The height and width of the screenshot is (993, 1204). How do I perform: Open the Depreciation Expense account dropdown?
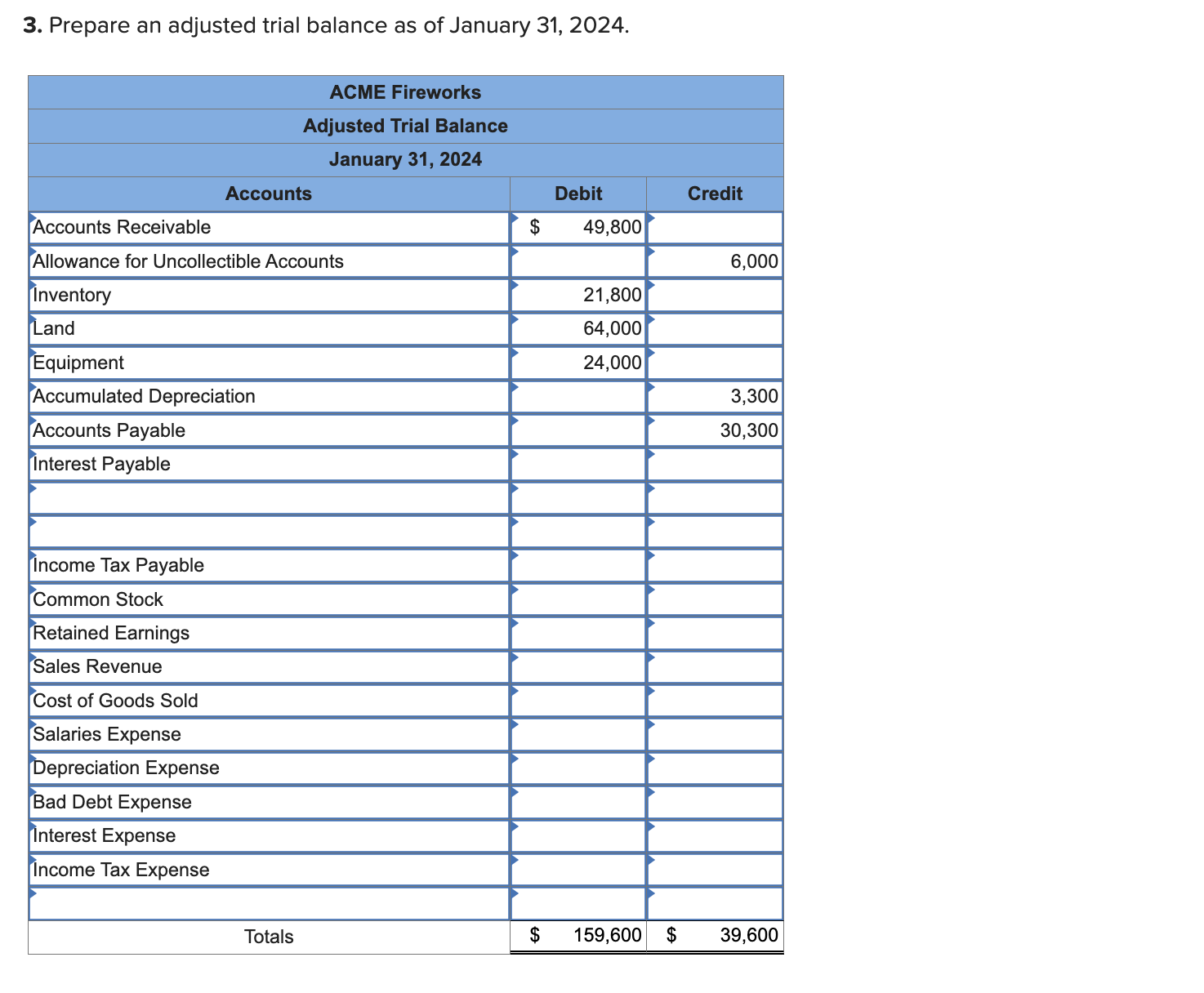[x=270, y=768]
